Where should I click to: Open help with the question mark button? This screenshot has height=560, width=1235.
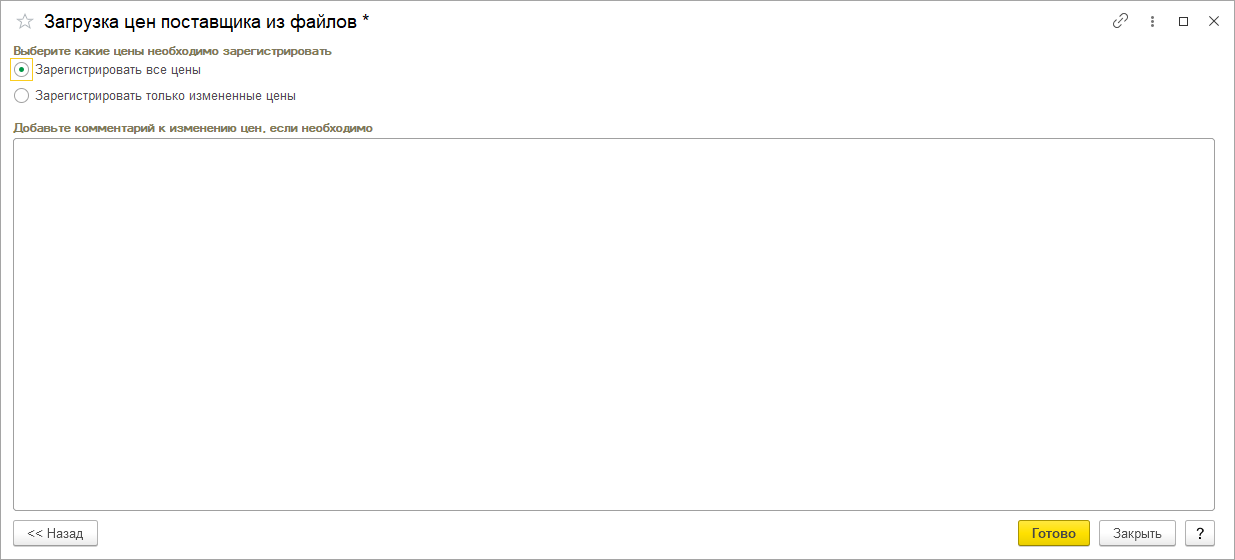coord(1199,533)
